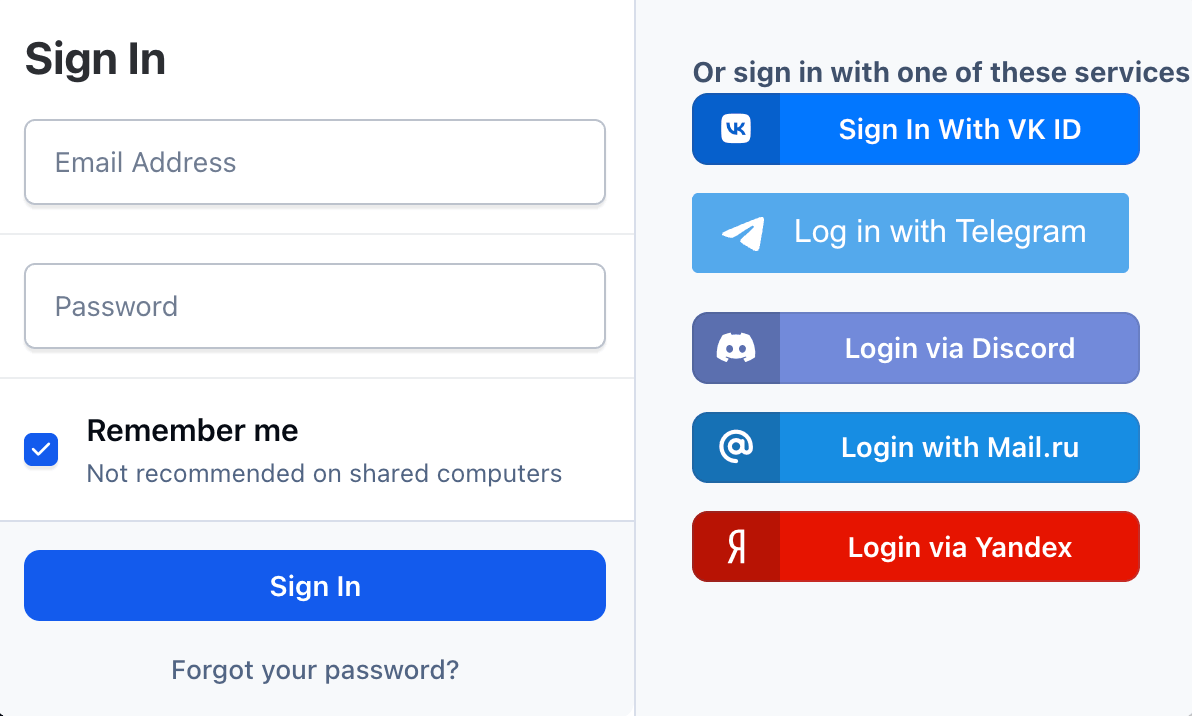1192x716 pixels.
Task: Focus the Email Address field
Action: pyautogui.click(x=315, y=162)
